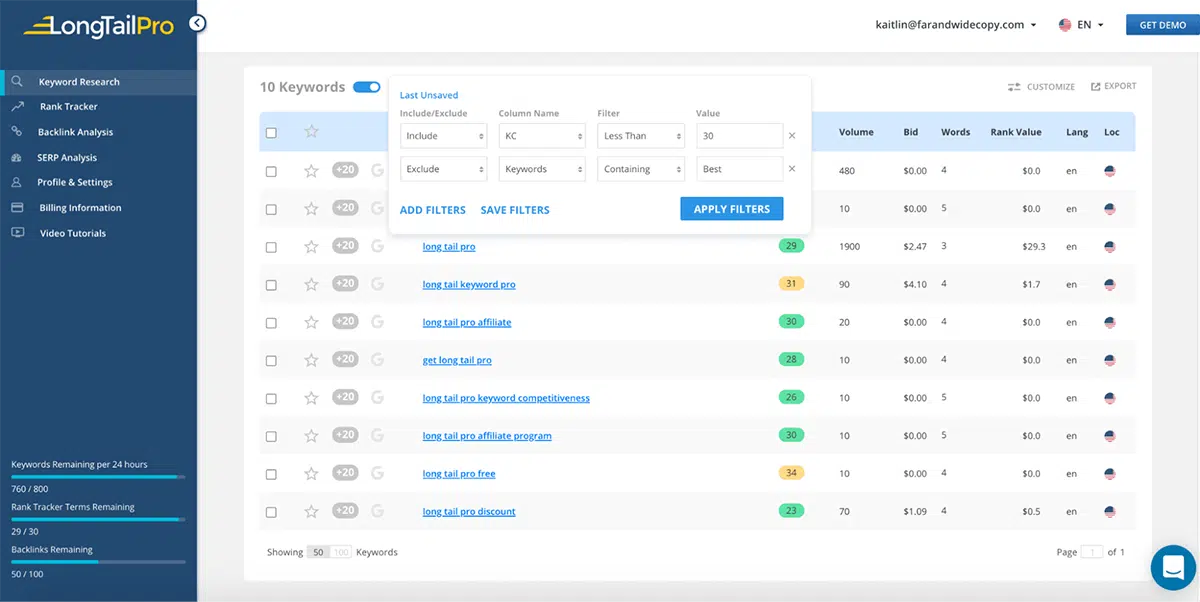Click the +20 badge for "long tail keyword pro"
The image size is (1200, 602).
[x=345, y=284]
